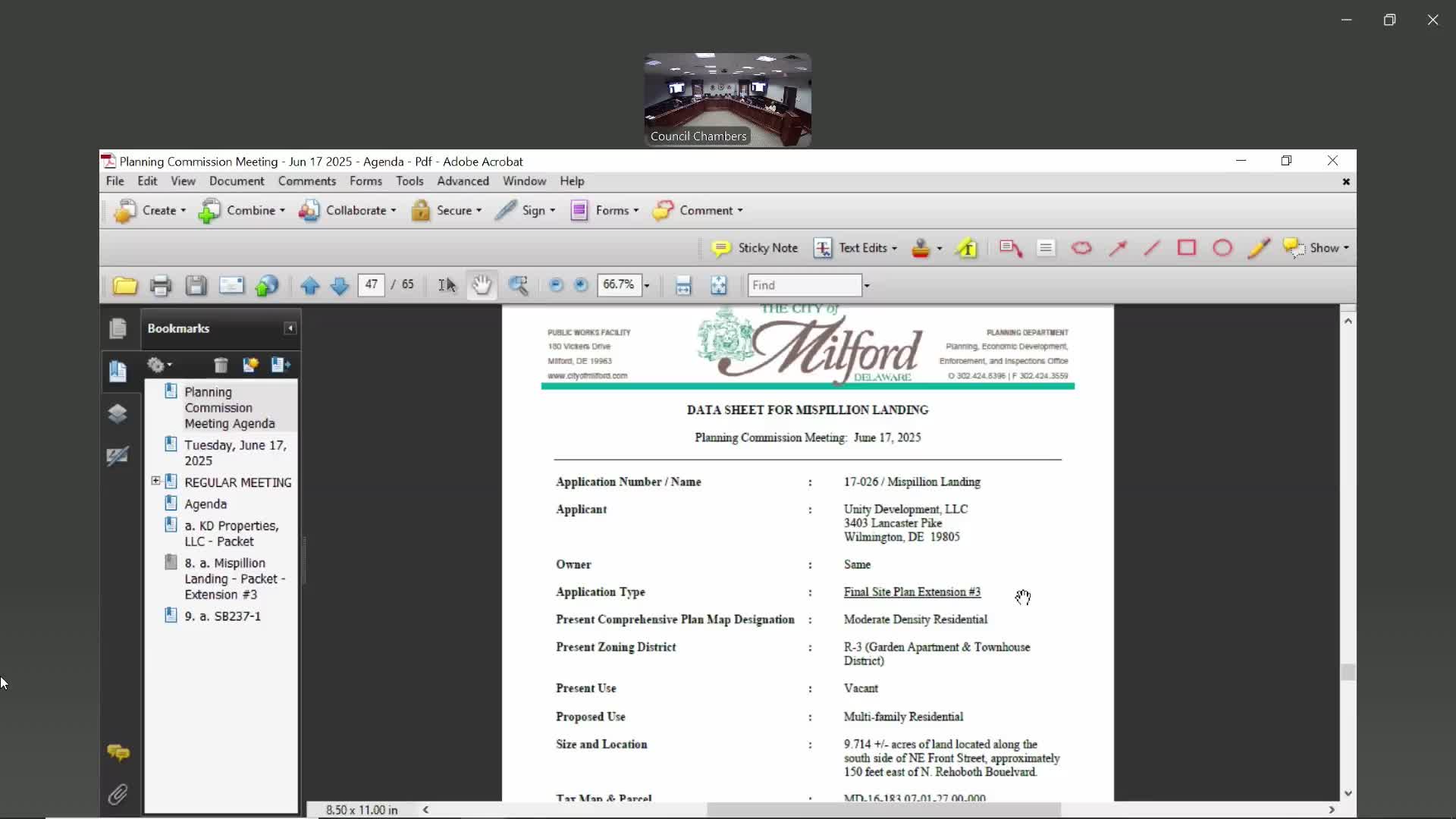Collapse the Bookmarks pane arrow
Viewport: 1456px width, 819px height.
[x=290, y=328]
